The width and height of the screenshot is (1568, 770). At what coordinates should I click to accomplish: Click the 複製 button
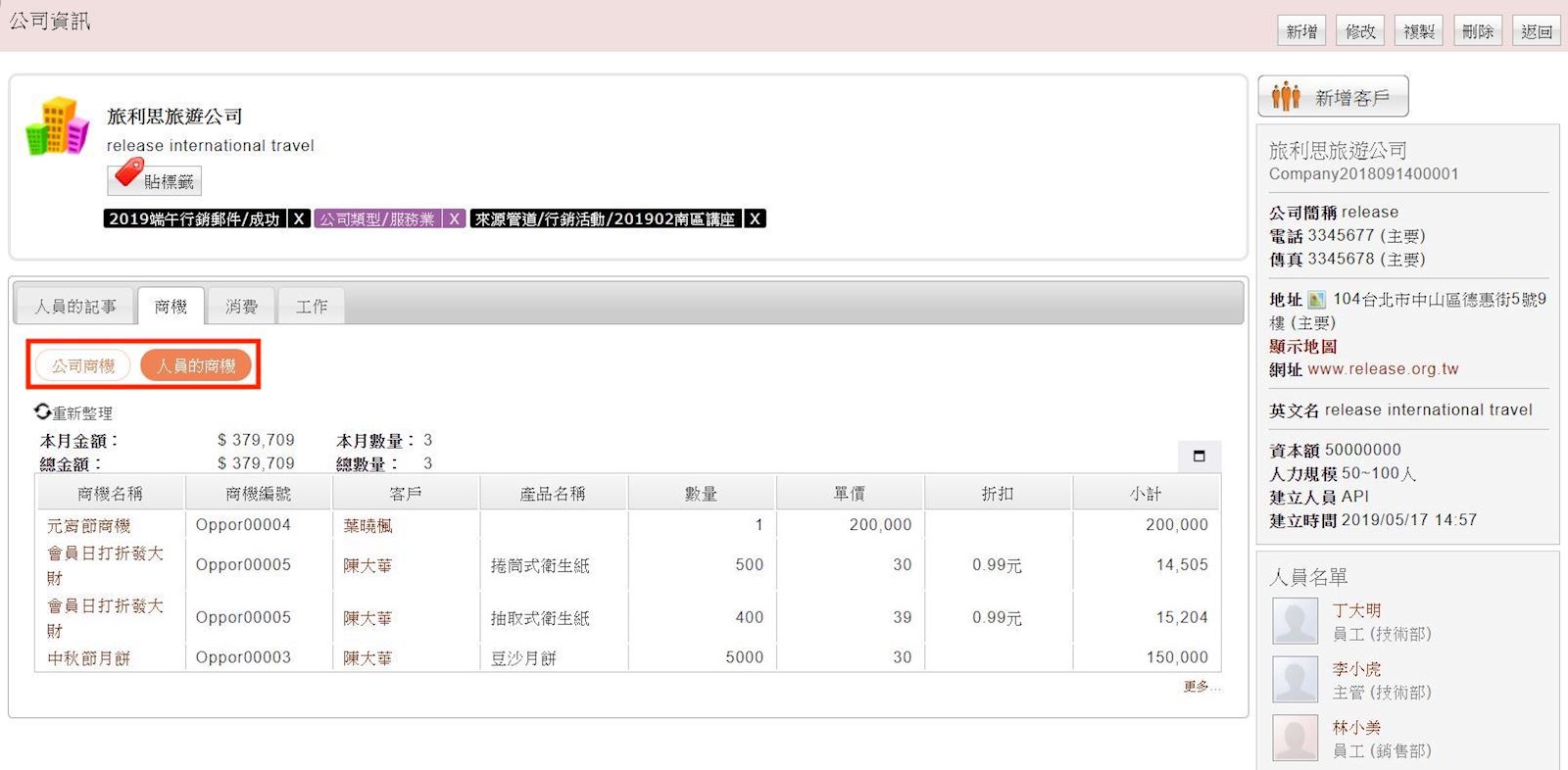pos(1419,31)
